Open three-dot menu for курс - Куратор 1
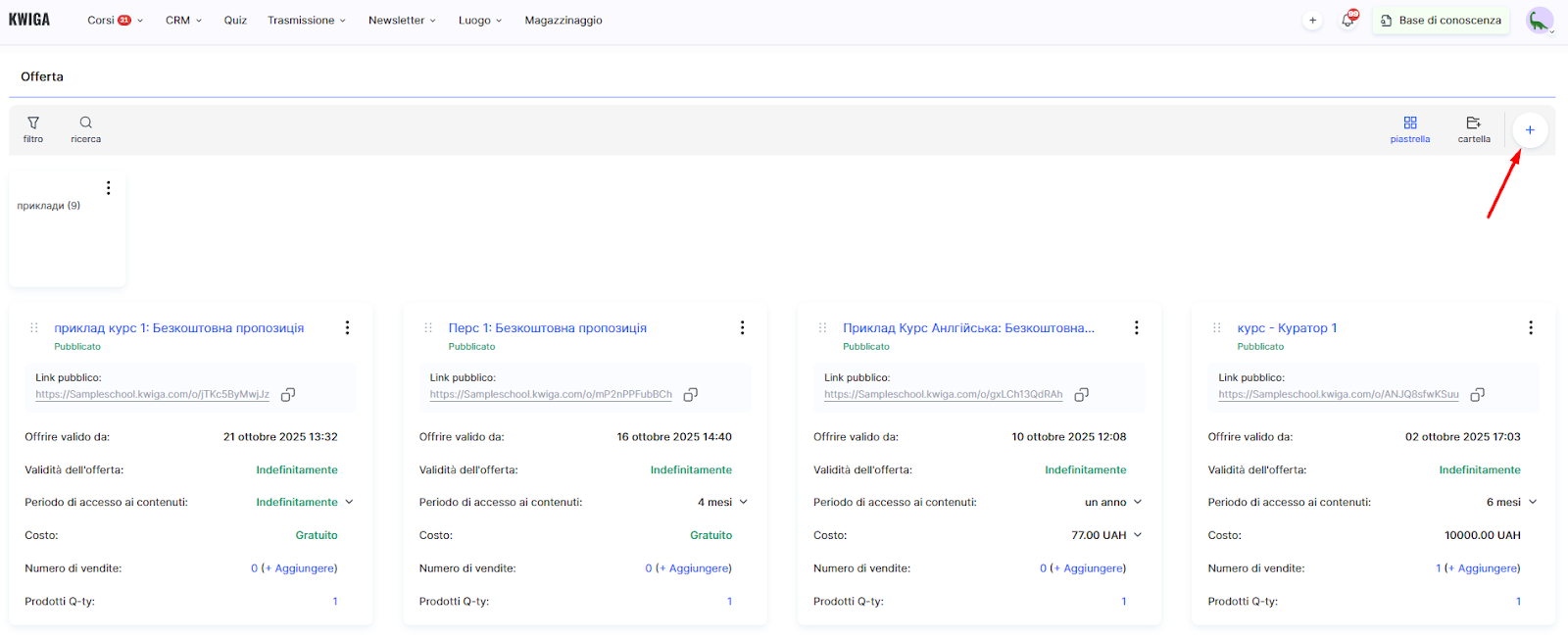The height and width of the screenshot is (639, 1568). coord(1530,328)
